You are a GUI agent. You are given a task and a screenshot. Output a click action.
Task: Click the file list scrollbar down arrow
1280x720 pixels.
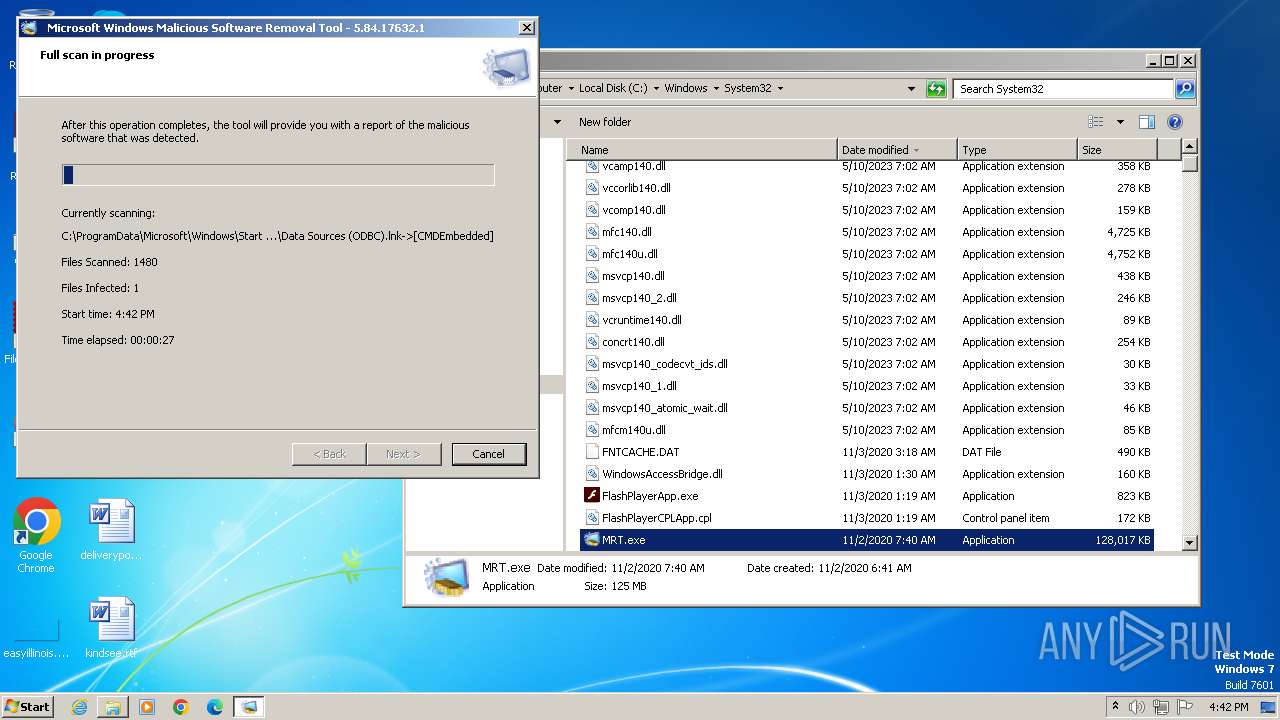click(x=1189, y=543)
